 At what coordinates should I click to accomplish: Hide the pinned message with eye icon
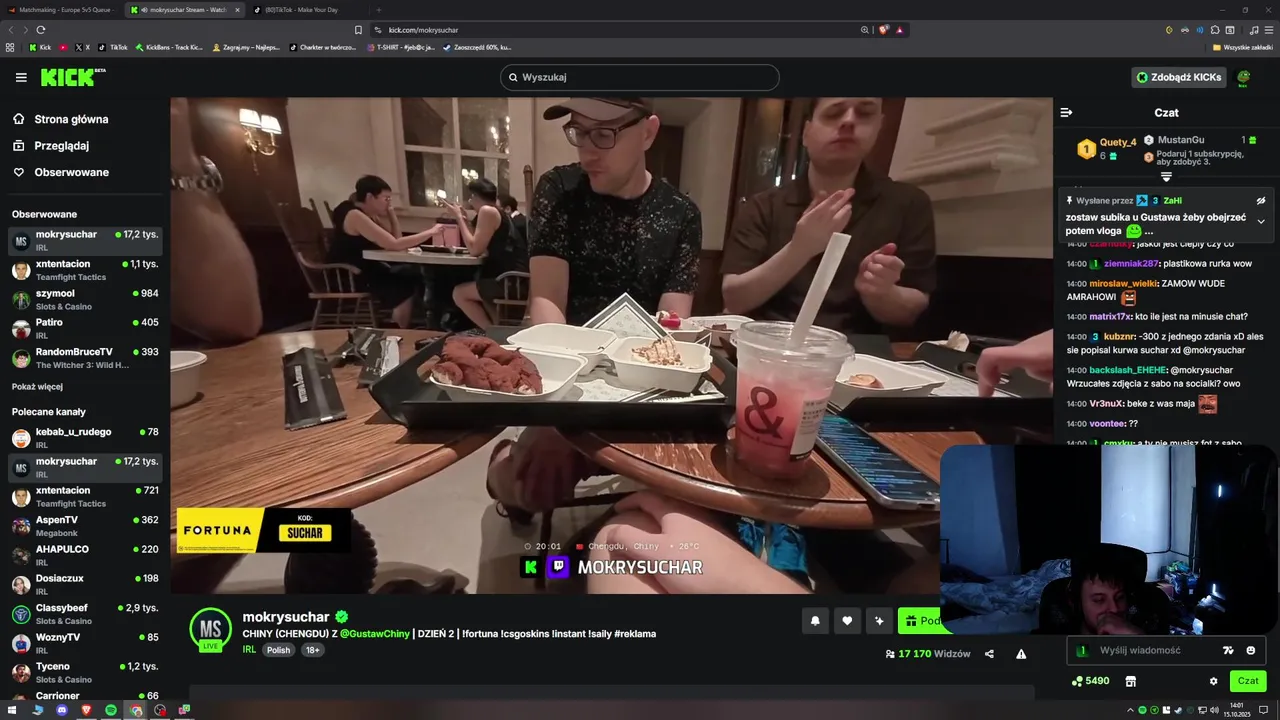coord(1261,201)
